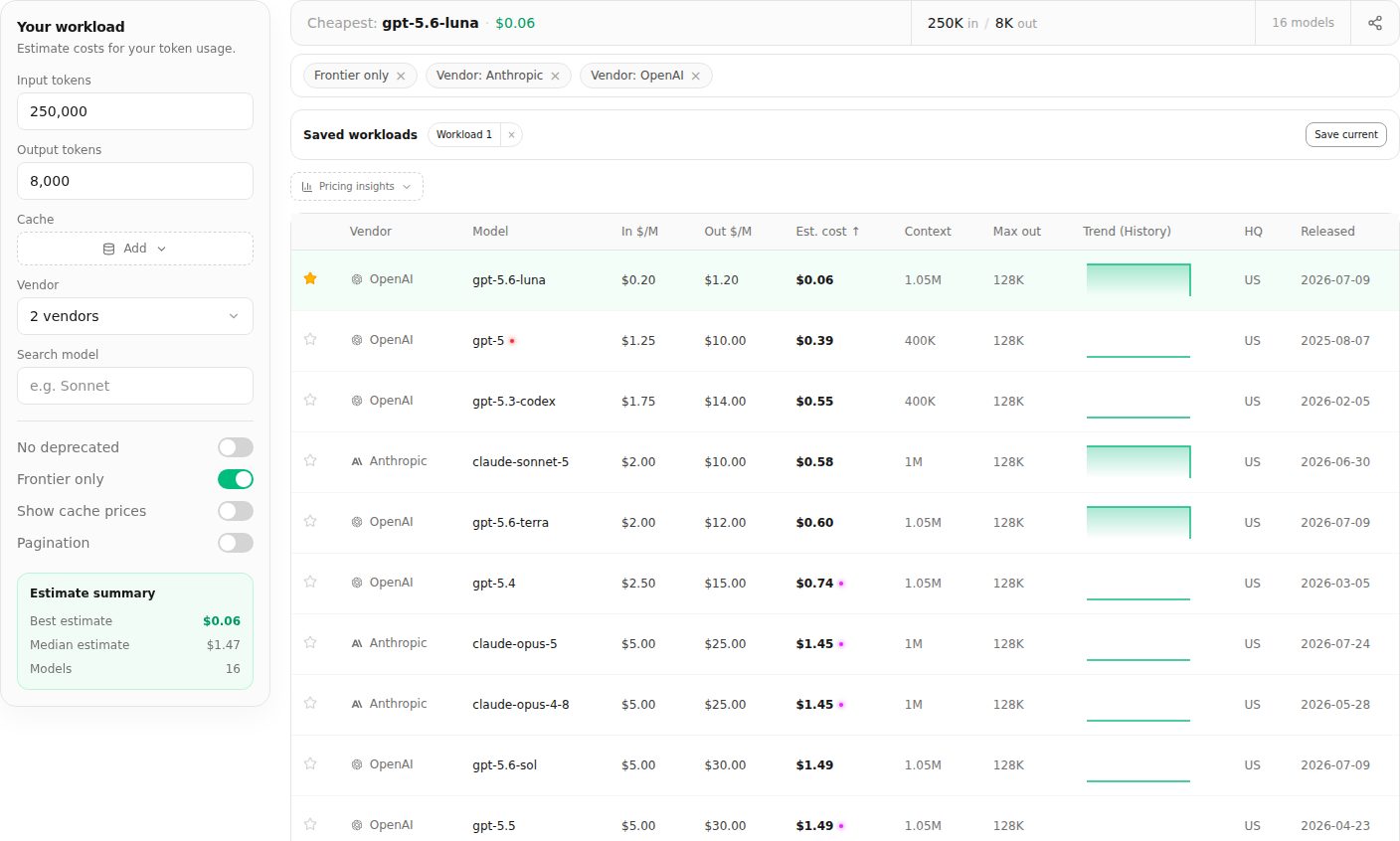Sort by HQ column header
The width and height of the screenshot is (1400, 841).
coord(1253,232)
